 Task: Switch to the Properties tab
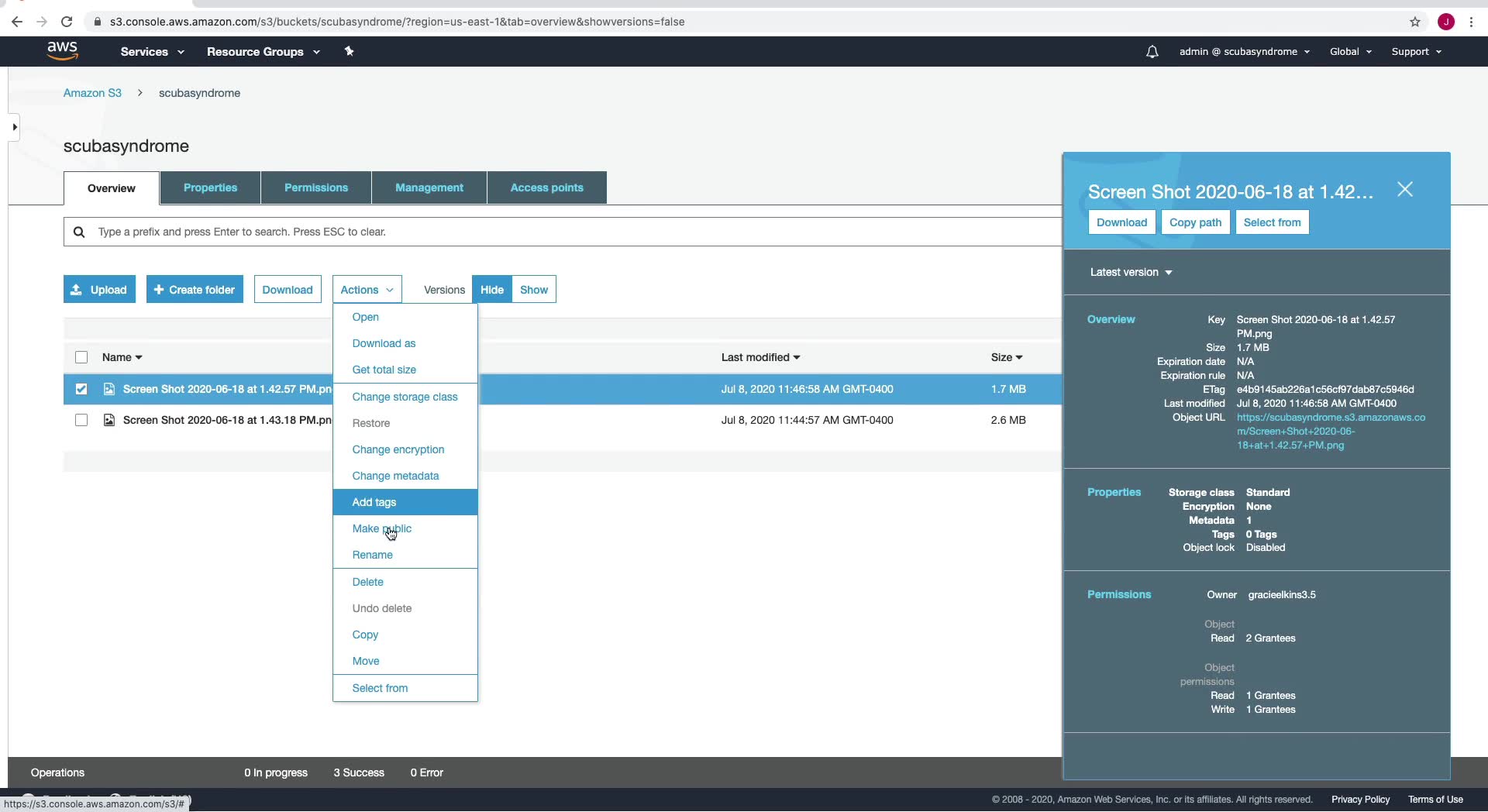coord(210,188)
